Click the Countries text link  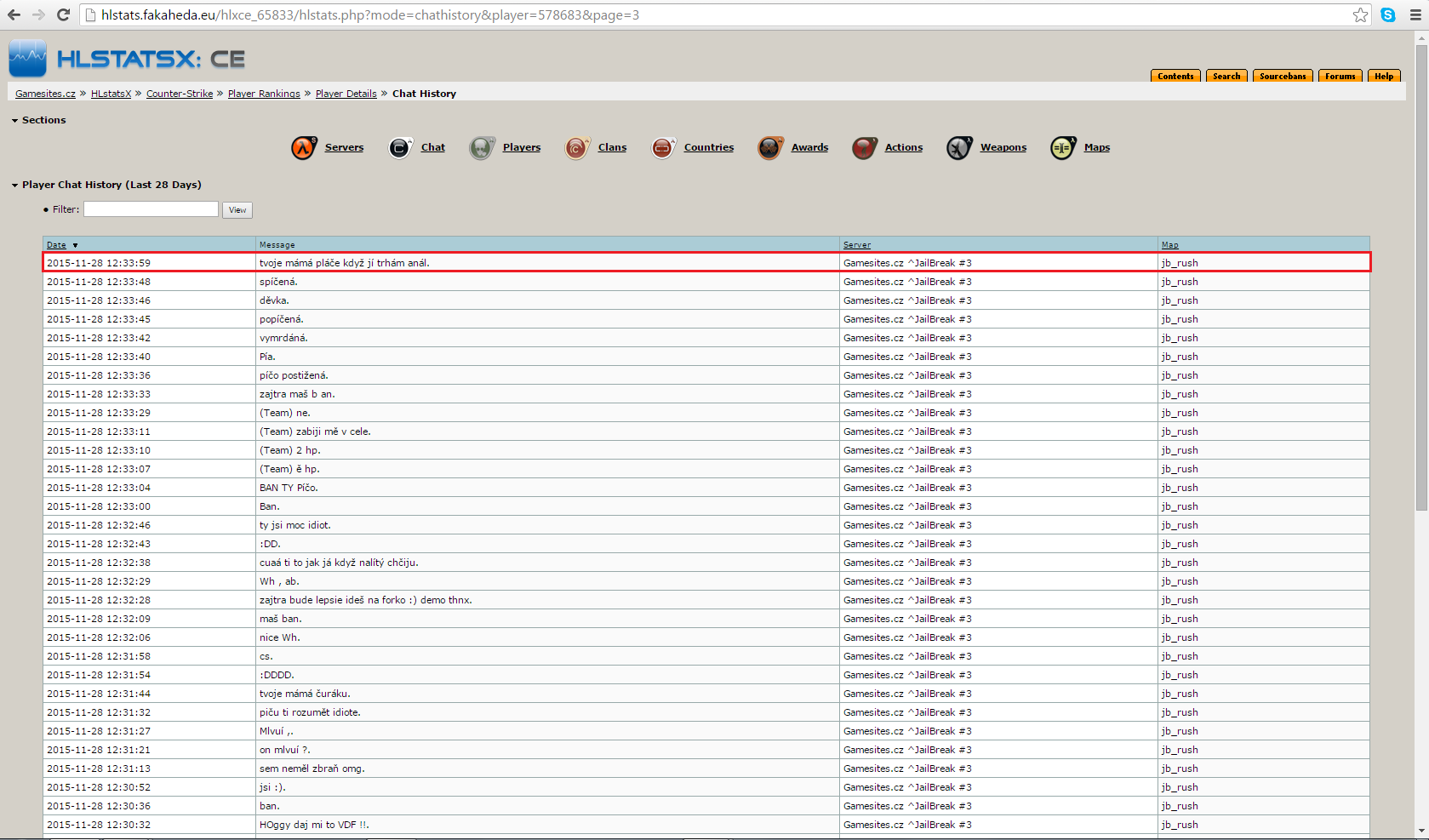709,147
